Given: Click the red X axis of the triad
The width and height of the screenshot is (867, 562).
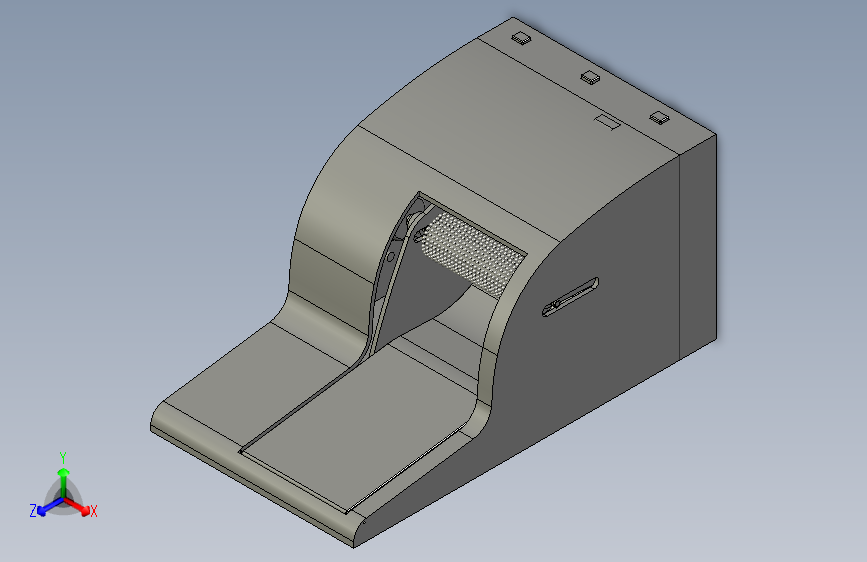Looking at the screenshot, I should (79, 507).
